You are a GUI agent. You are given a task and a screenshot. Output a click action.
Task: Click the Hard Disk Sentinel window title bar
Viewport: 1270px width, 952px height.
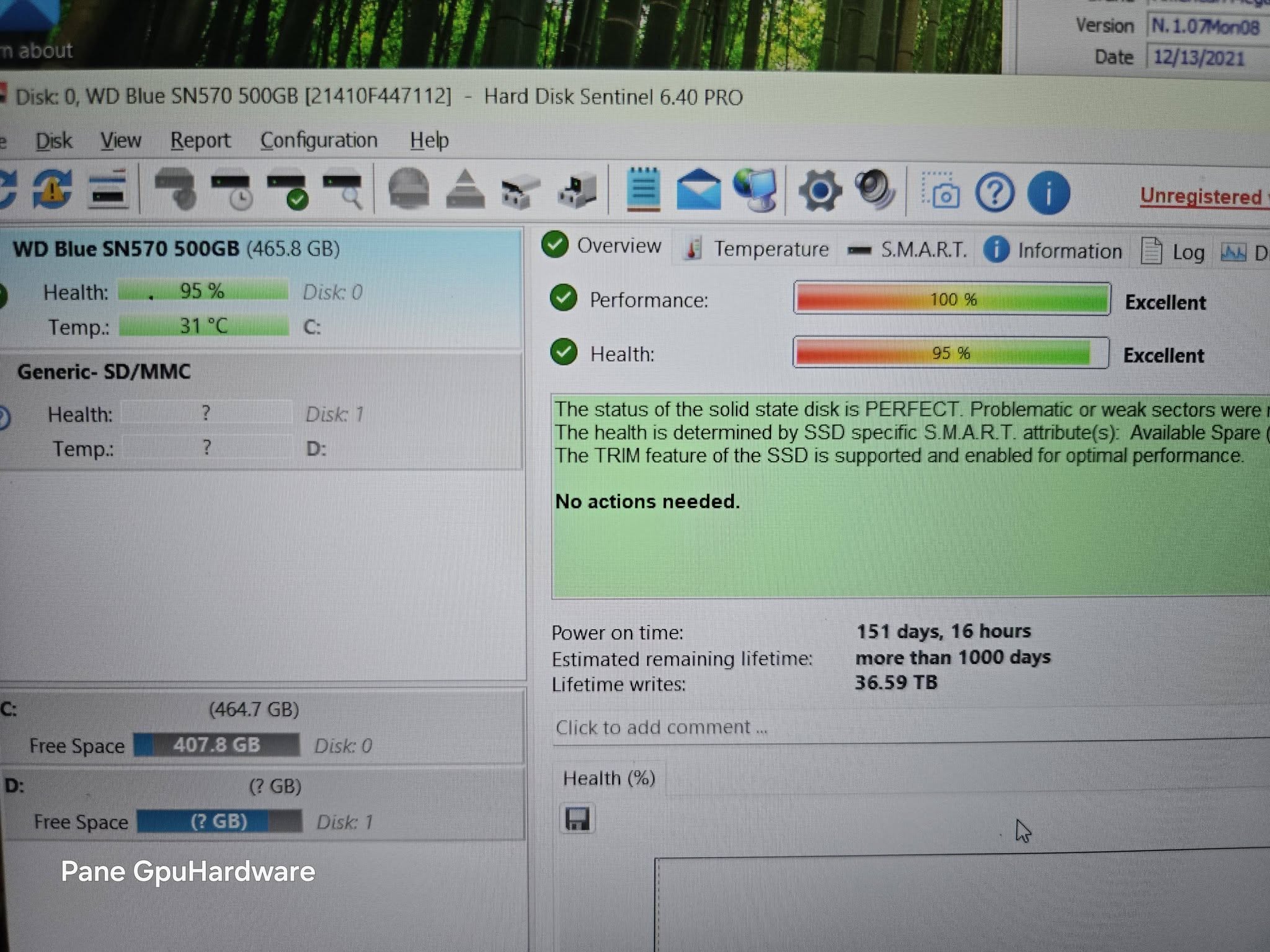[635, 97]
